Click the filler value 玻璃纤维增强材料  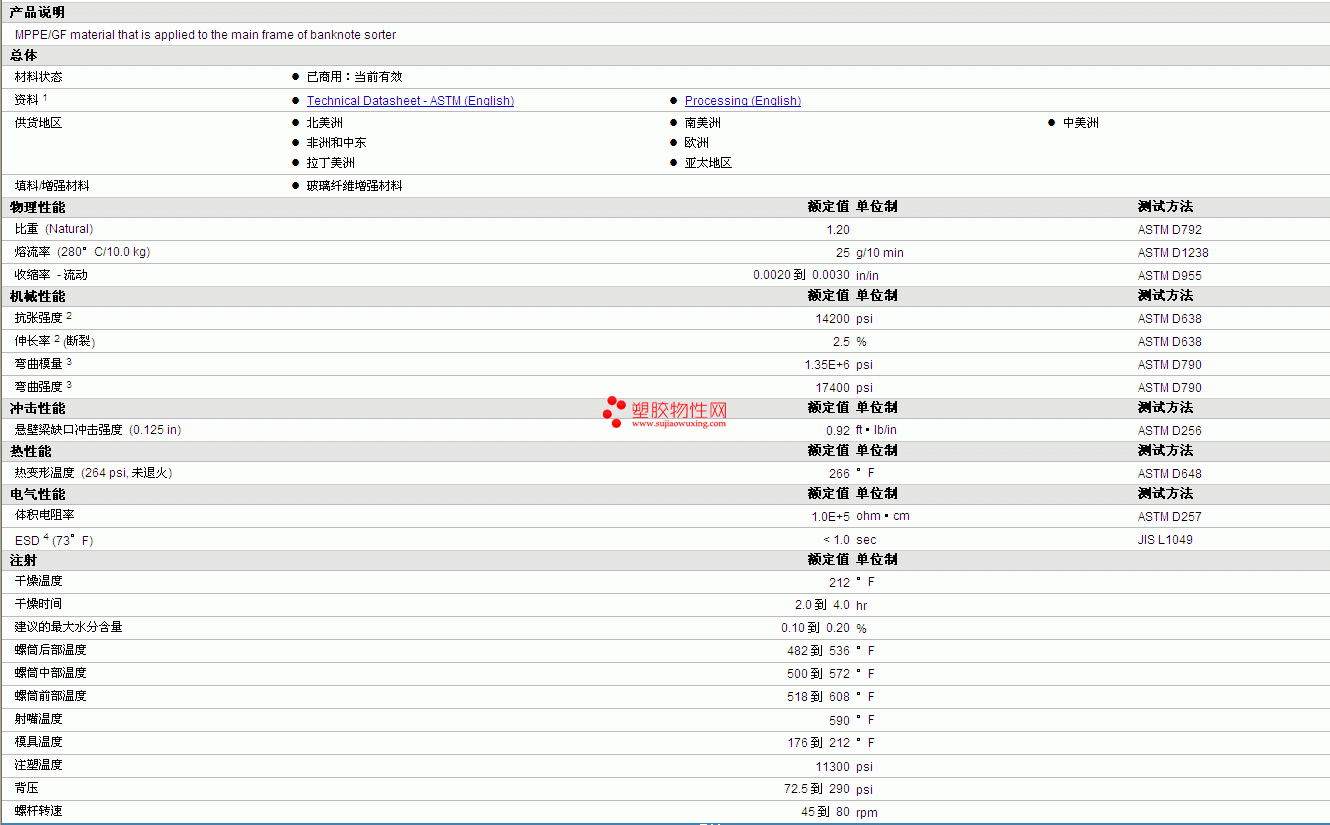[x=355, y=186]
